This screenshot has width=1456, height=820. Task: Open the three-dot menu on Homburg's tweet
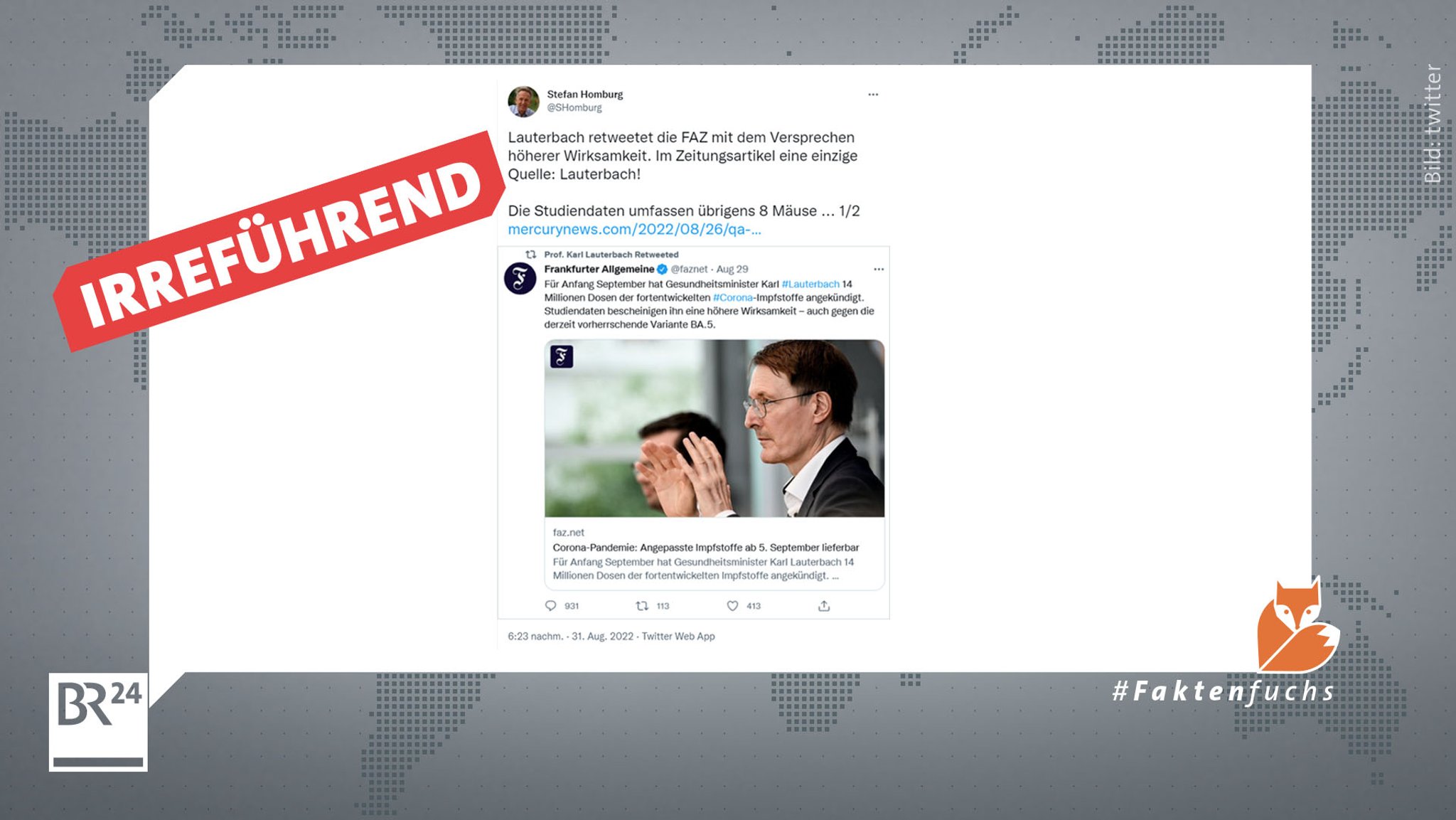pyautogui.click(x=873, y=95)
